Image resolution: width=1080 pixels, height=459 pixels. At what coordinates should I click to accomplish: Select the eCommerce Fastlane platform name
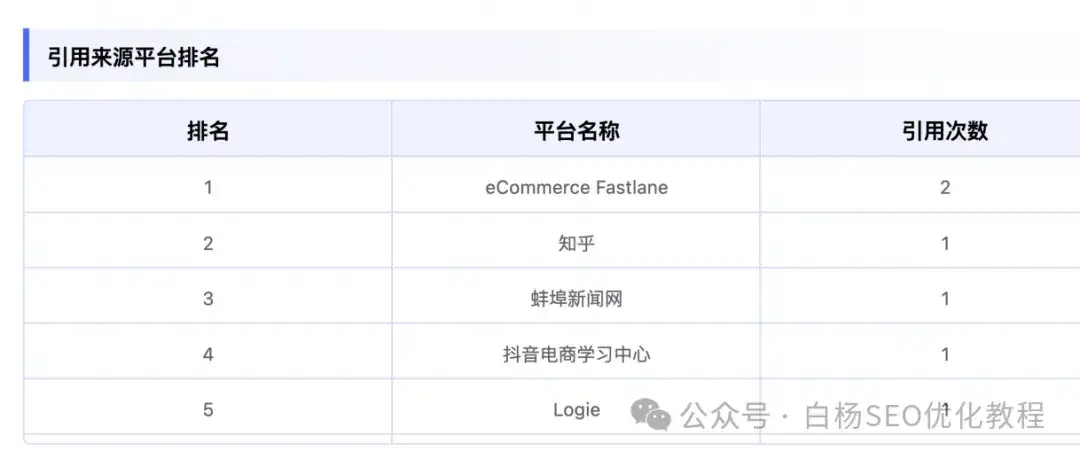click(576, 187)
